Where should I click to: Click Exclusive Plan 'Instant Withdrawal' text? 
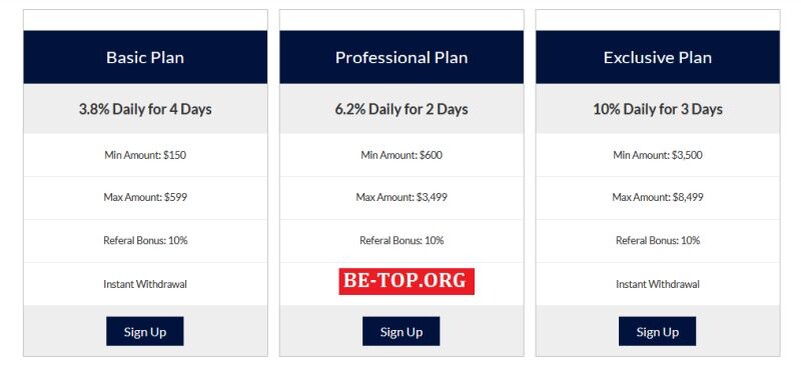pos(658,284)
